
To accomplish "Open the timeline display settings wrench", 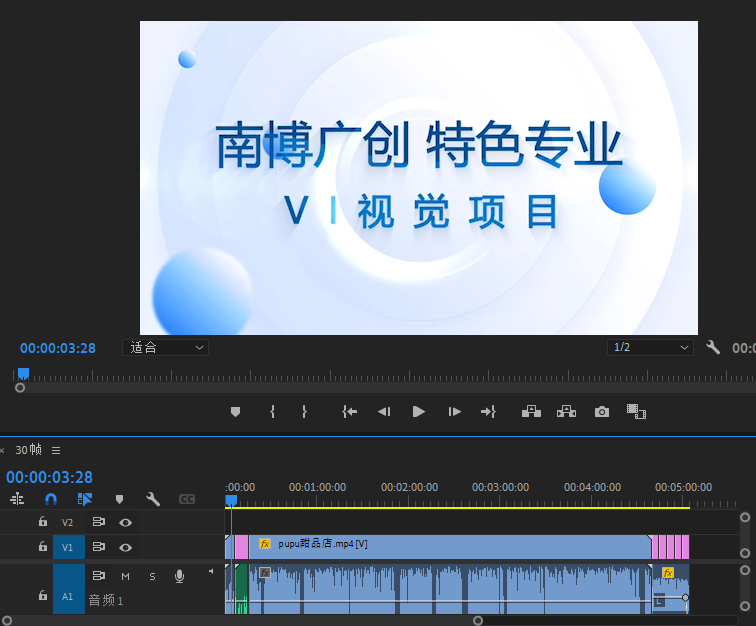I will (x=153, y=498).
